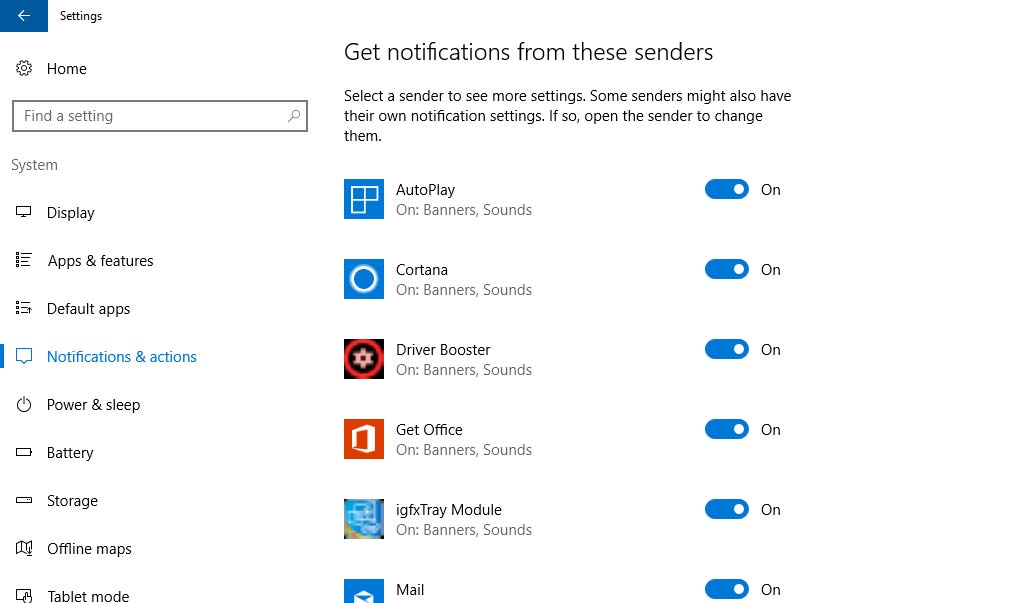Select Power & sleep category
The width and height of the screenshot is (1024, 603).
93,405
